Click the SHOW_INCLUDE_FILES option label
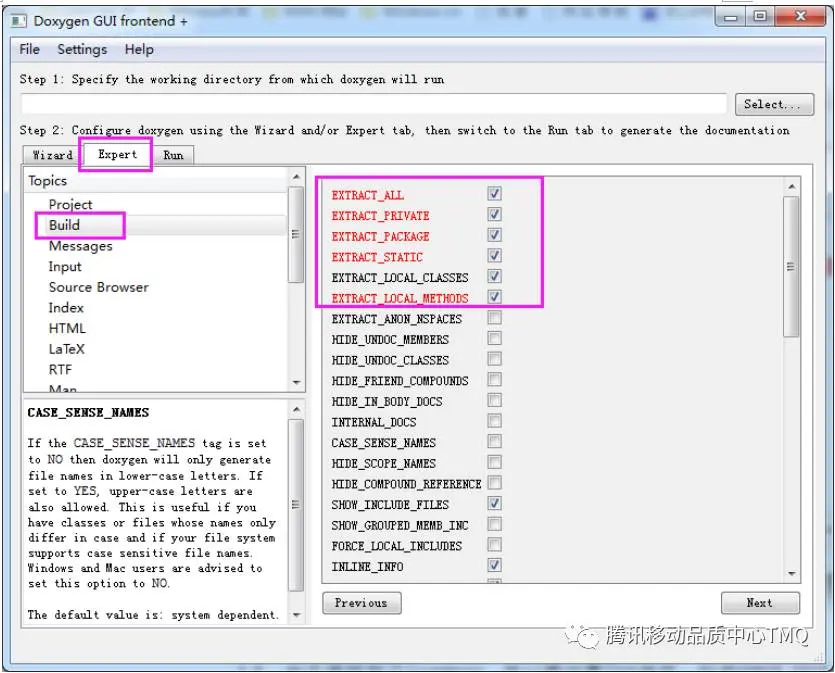This screenshot has height=673, width=835. [390, 504]
